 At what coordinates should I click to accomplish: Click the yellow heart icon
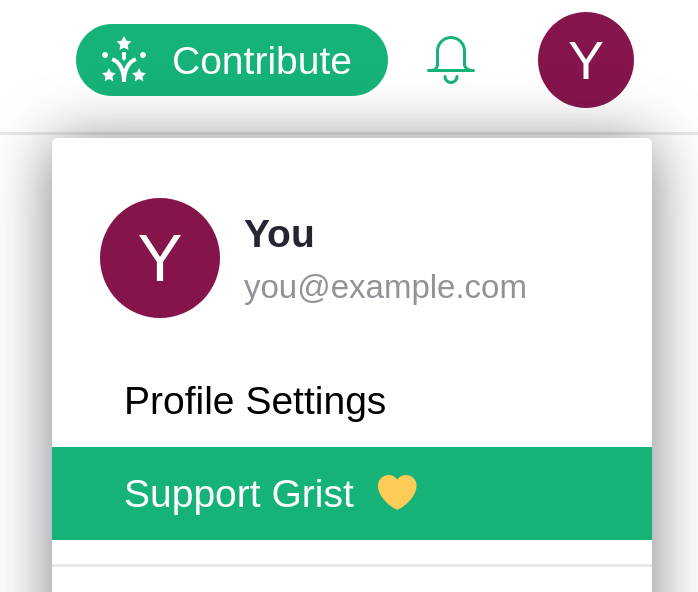(x=397, y=492)
